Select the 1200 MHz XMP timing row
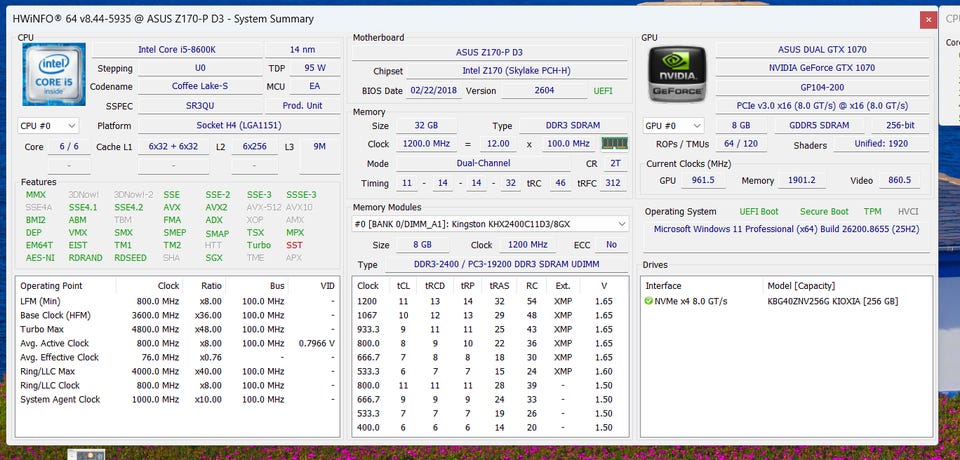This screenshot has width=960, height=460. [490, 301]
